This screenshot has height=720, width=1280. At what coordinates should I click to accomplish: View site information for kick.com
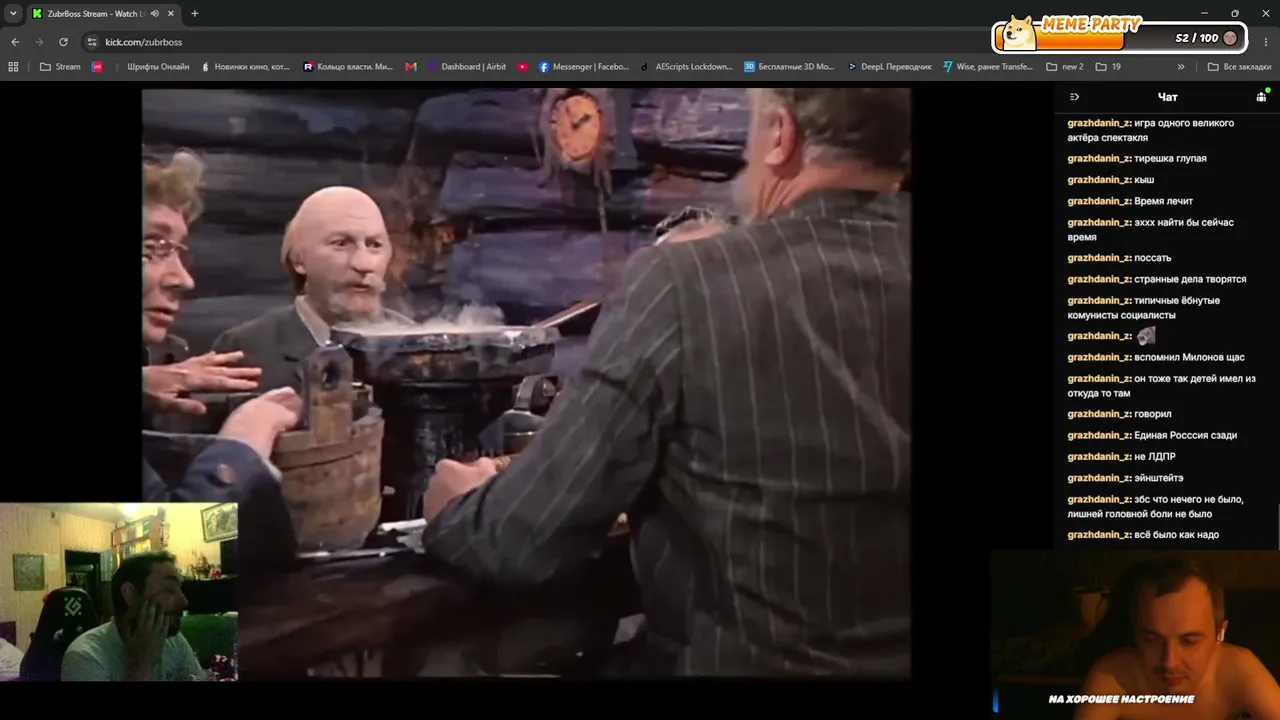click(92, 42)
